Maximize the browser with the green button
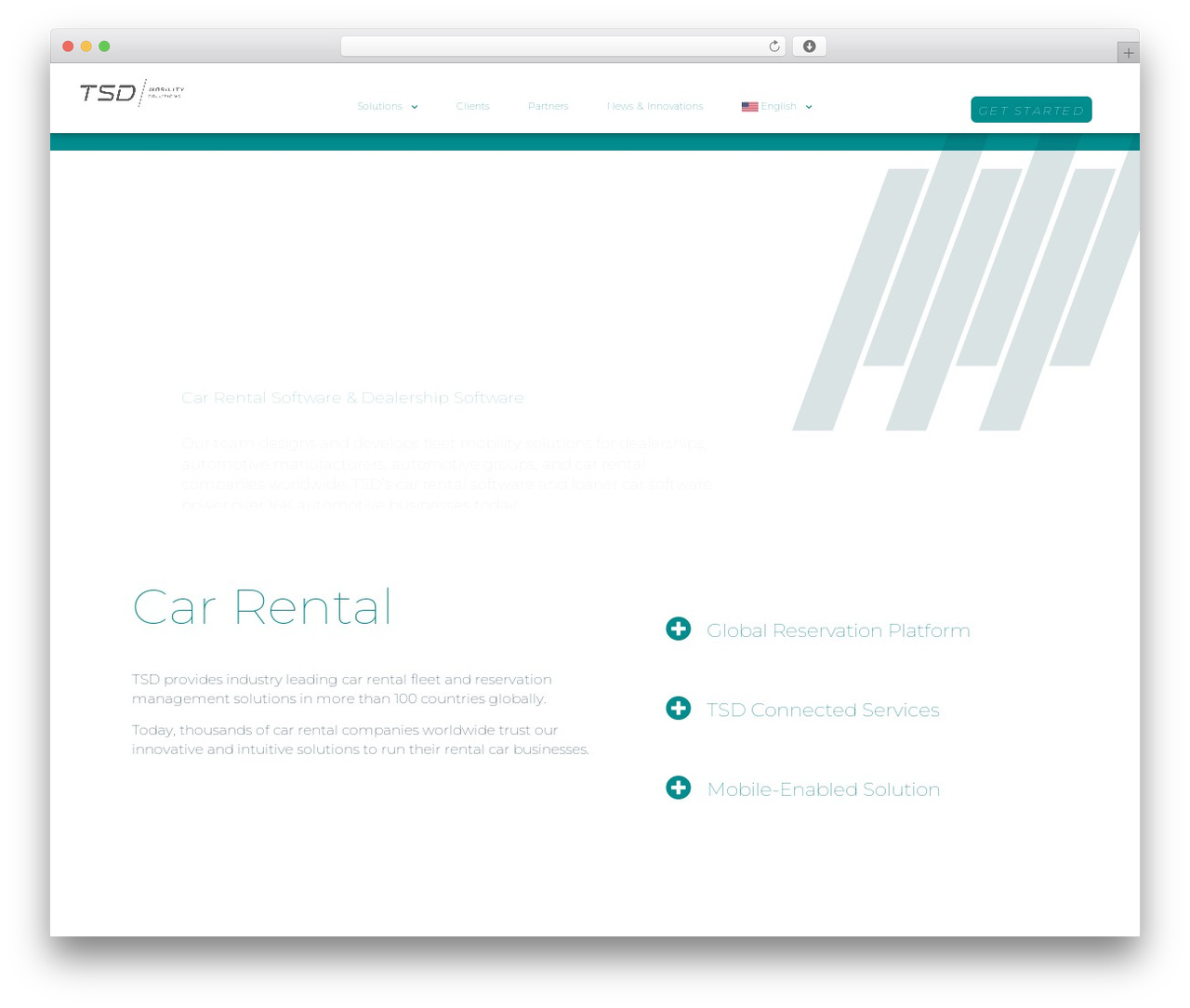This screenshot has height=1008, width=1190. pyautogui.click(x=104, y=46)
